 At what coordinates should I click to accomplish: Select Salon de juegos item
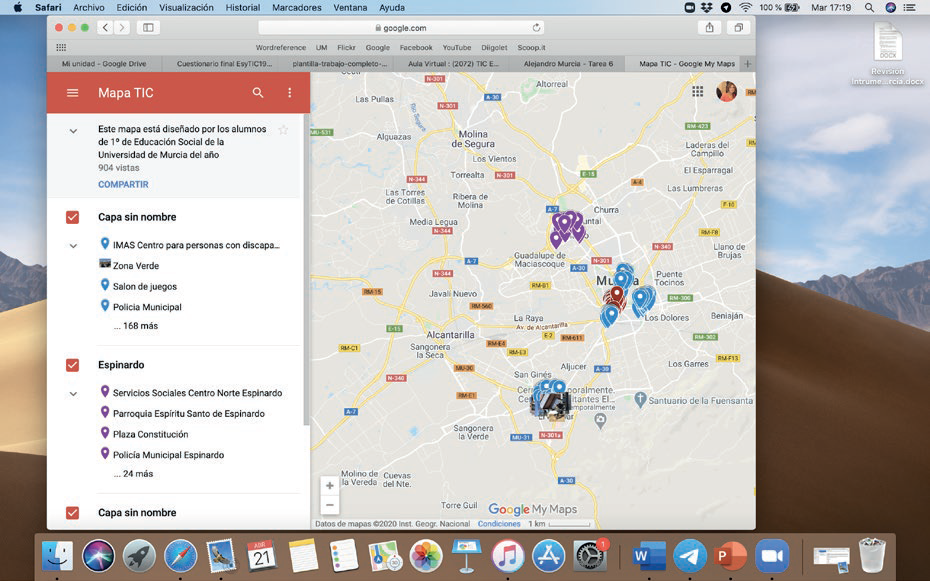(145, 286)
